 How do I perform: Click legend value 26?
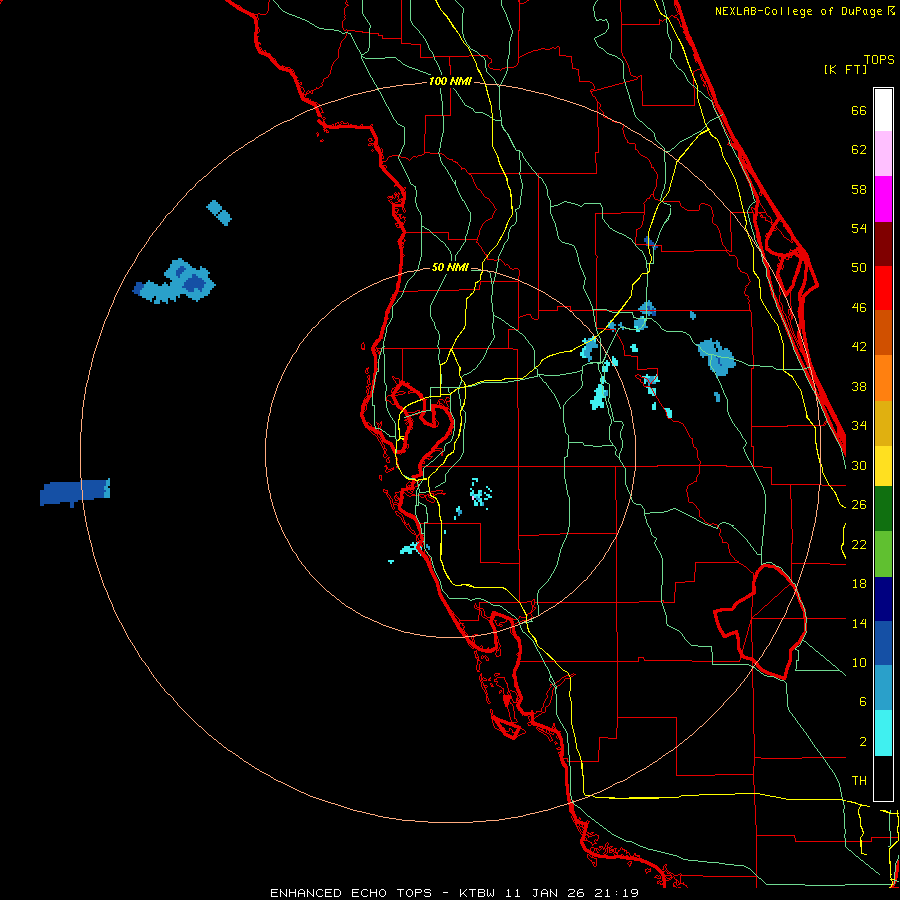point(859,505)
